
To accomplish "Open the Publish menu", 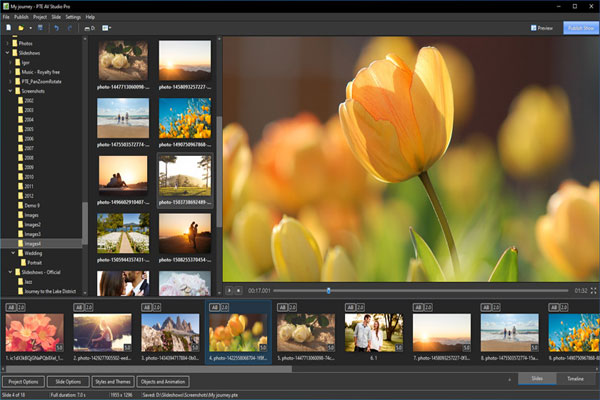I will [x=21, y=17].
